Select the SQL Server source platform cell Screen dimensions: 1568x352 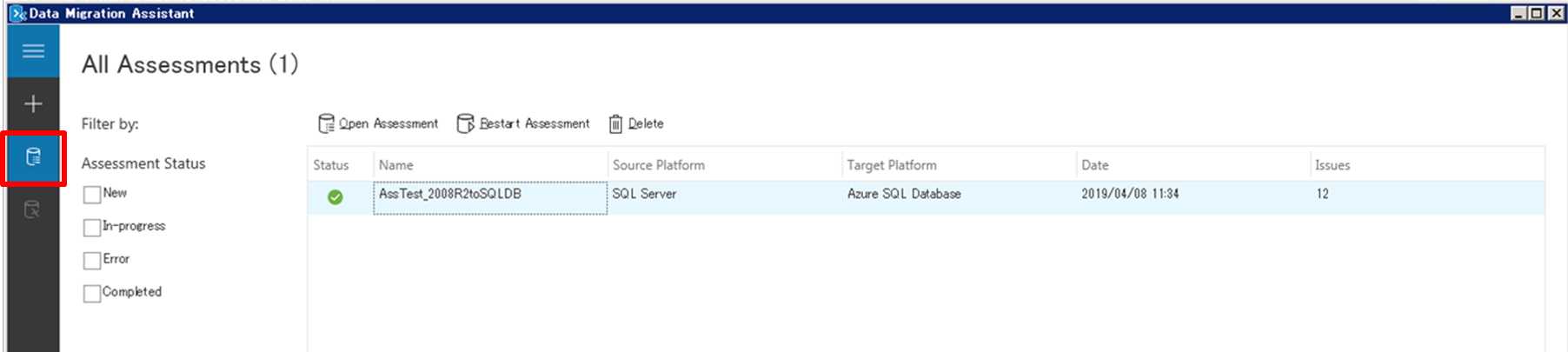(644, 194)
